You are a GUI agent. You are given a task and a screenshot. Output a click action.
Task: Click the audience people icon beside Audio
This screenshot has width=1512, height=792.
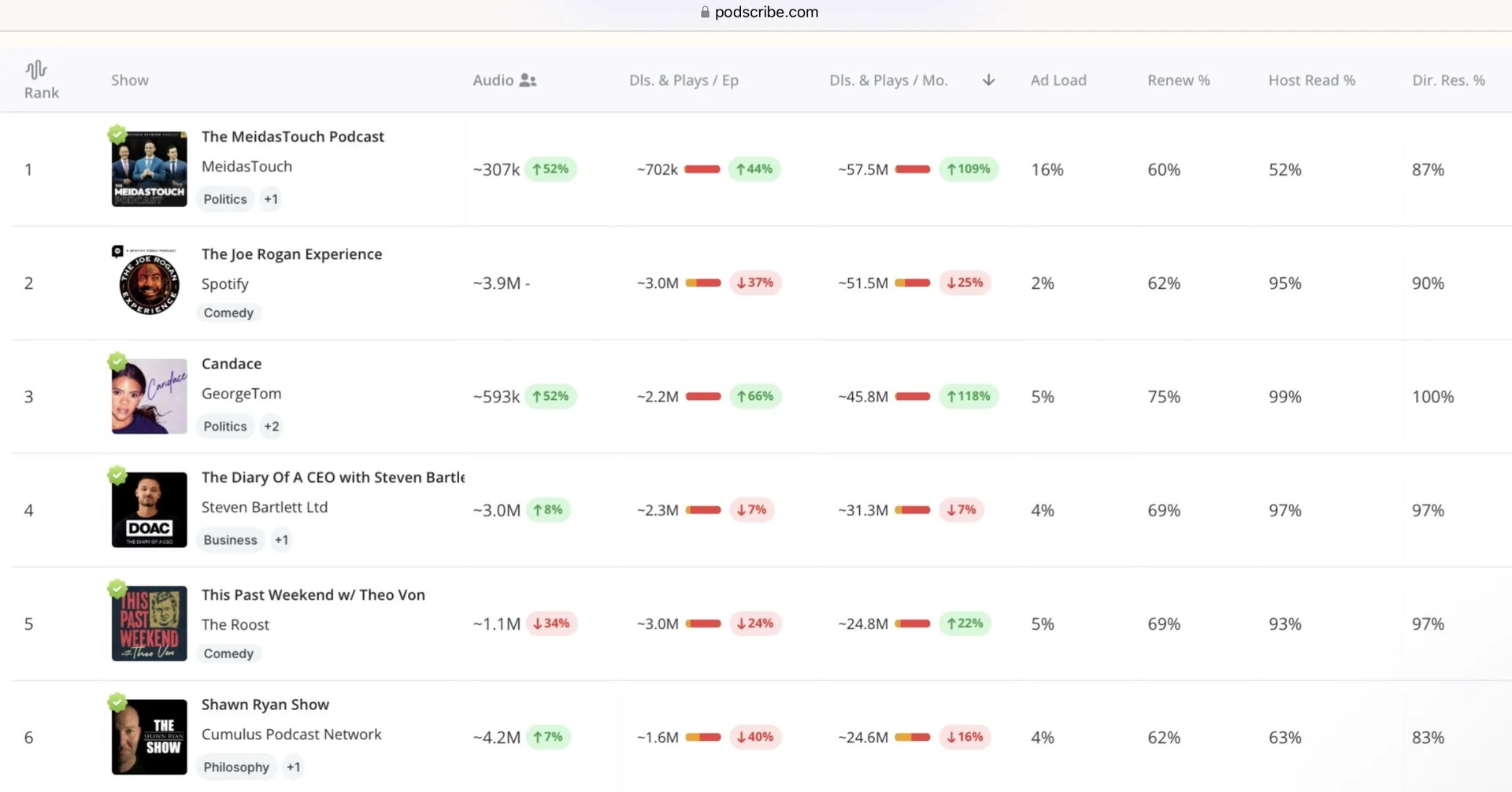(528, 80)
